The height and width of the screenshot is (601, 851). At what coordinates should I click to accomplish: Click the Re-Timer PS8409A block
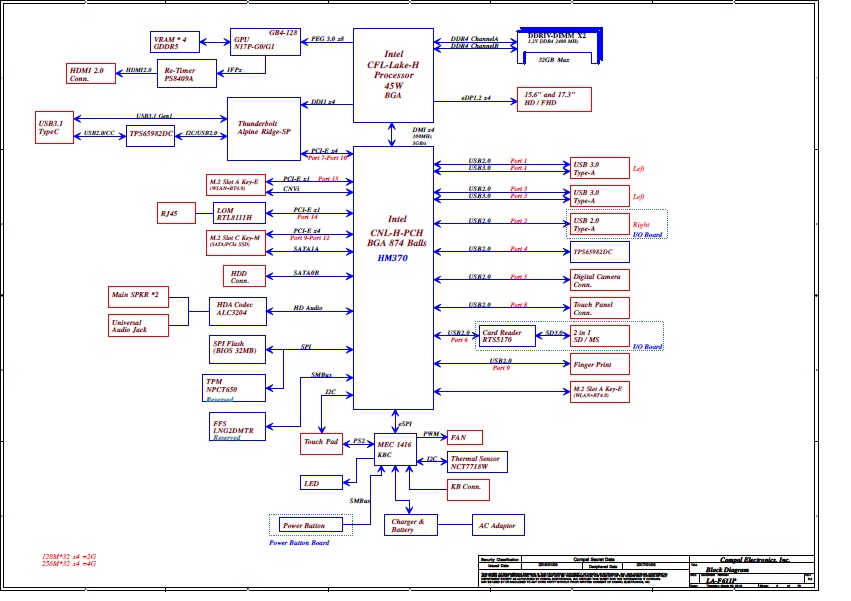click(187, 74)
